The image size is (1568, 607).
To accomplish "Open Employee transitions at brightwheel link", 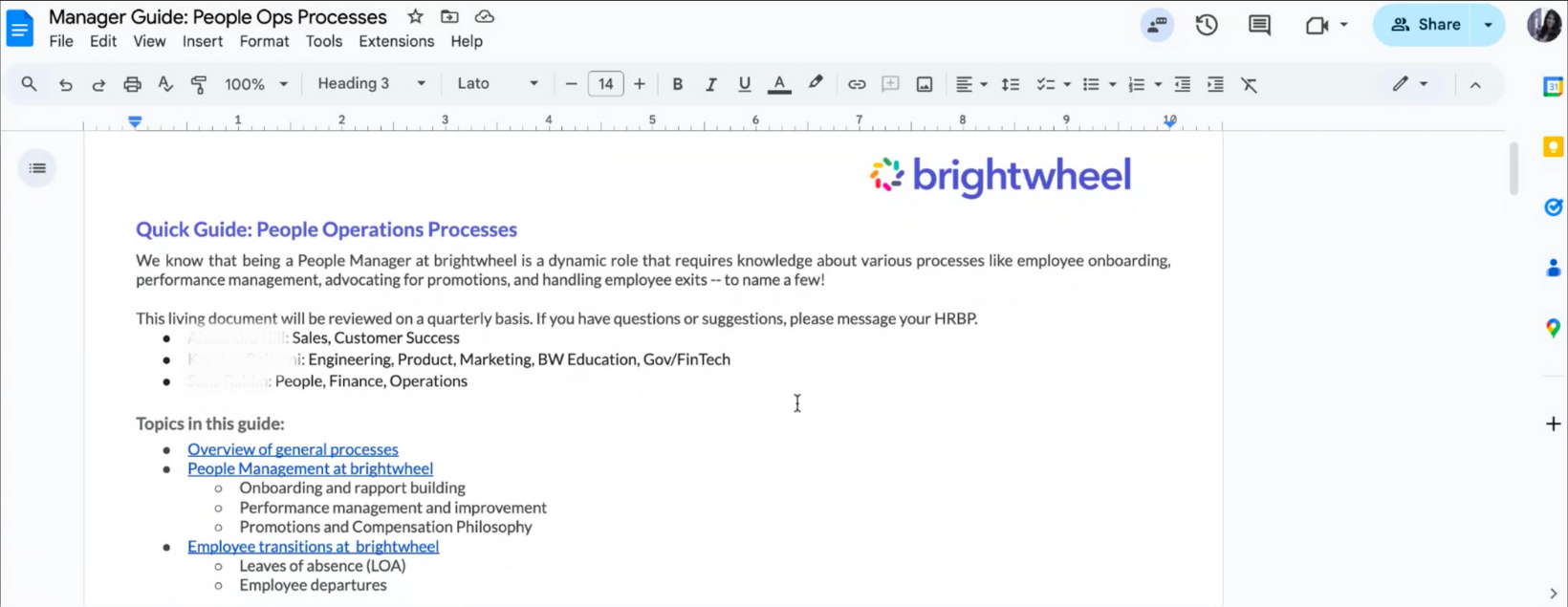I will 313,547.
